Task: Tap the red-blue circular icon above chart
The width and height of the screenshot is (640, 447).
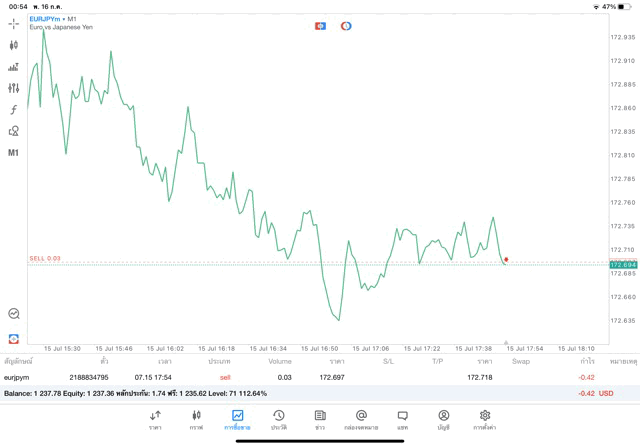Action: coord(346,25)
